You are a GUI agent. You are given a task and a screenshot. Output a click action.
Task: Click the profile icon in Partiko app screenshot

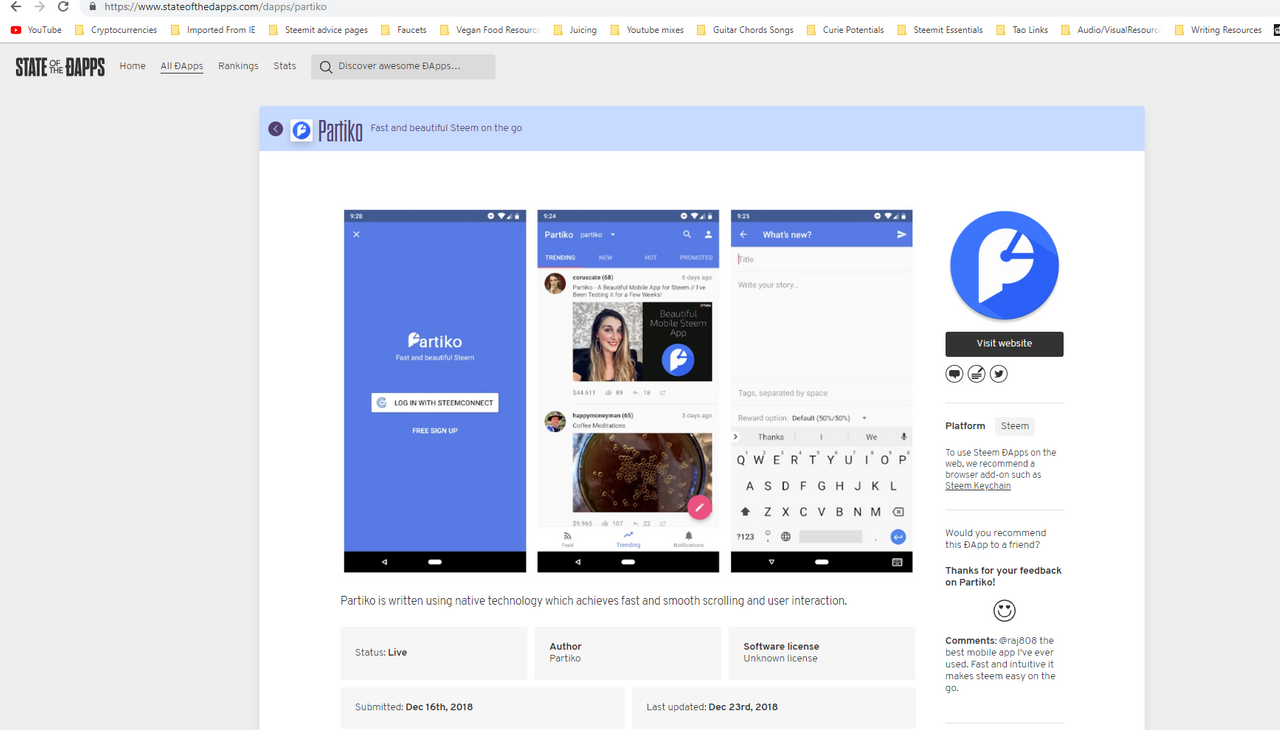[x=708, y=234]
